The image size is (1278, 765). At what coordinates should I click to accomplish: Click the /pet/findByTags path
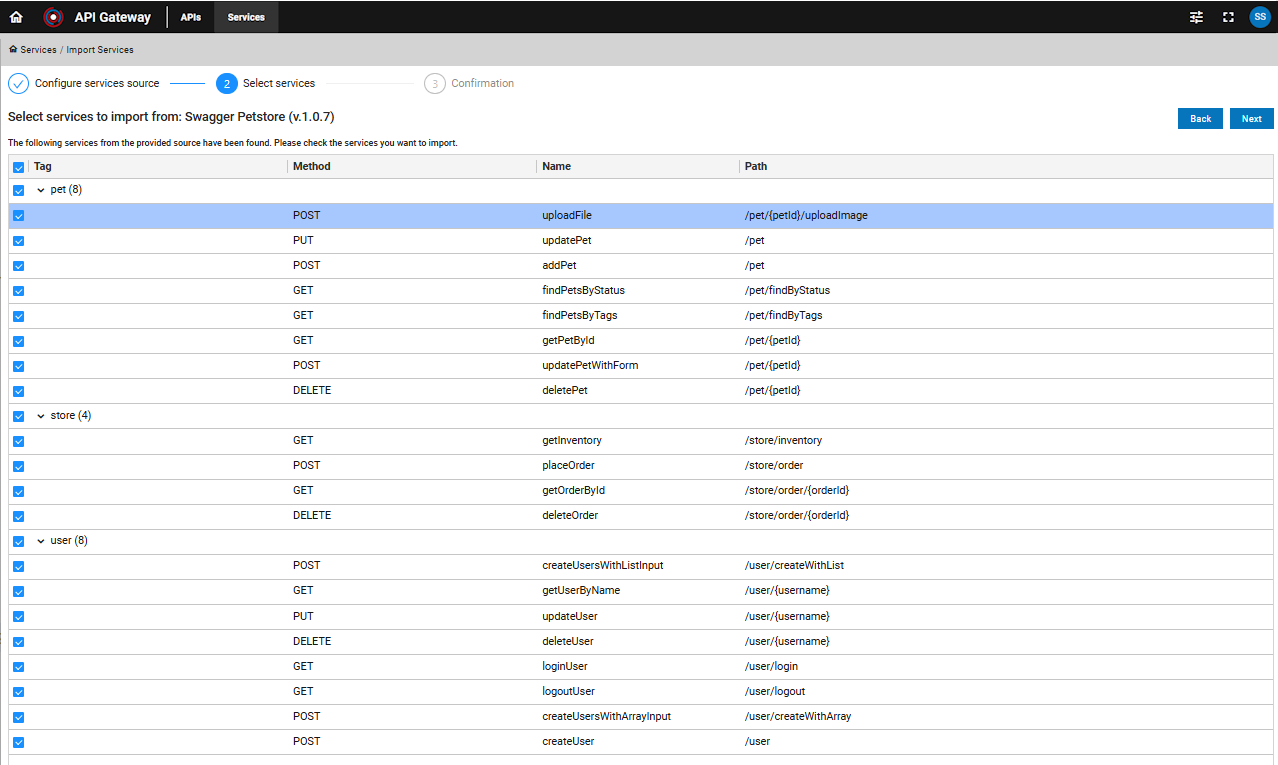[783, 315]
